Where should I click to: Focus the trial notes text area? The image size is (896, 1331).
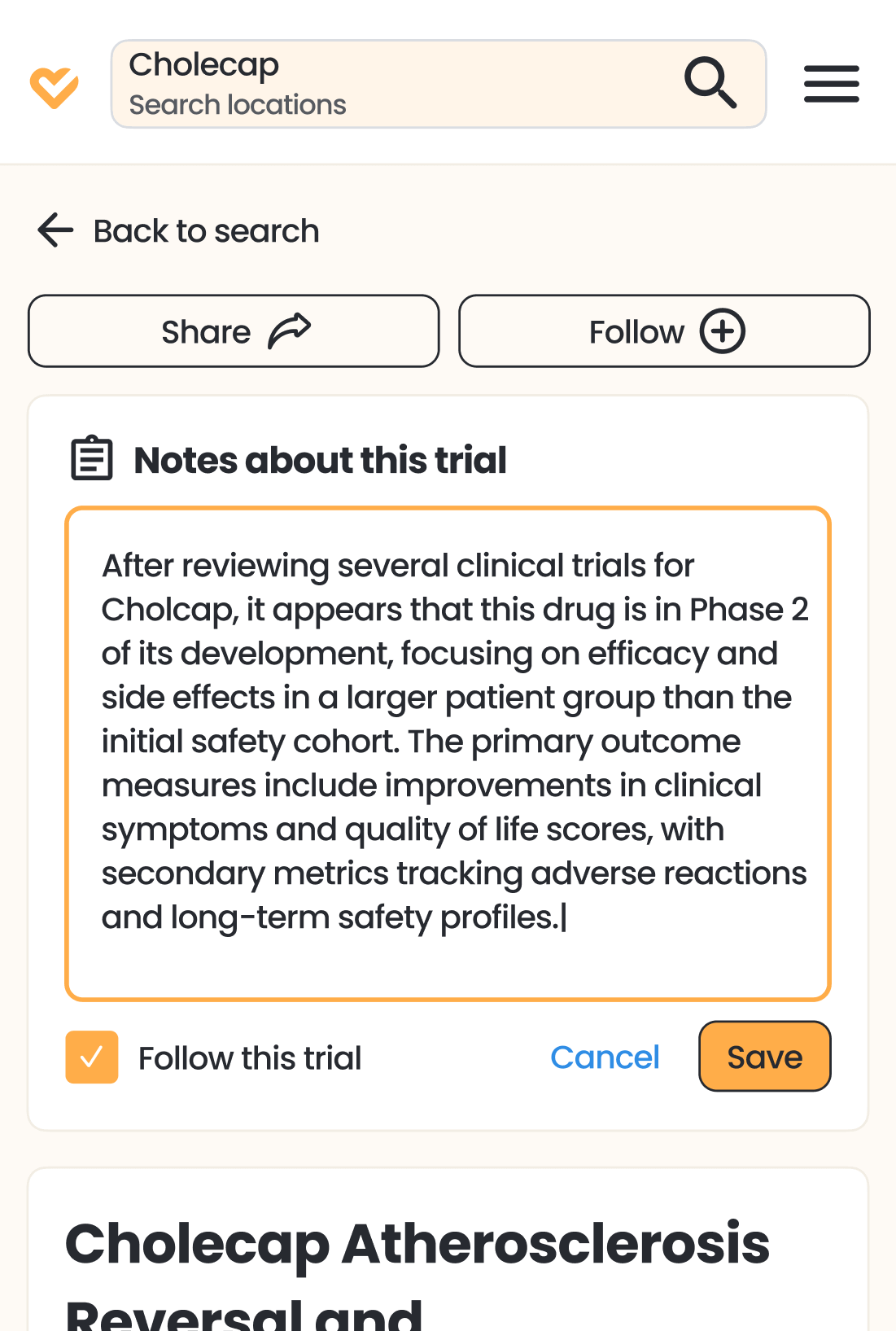(x=448, y=753)
